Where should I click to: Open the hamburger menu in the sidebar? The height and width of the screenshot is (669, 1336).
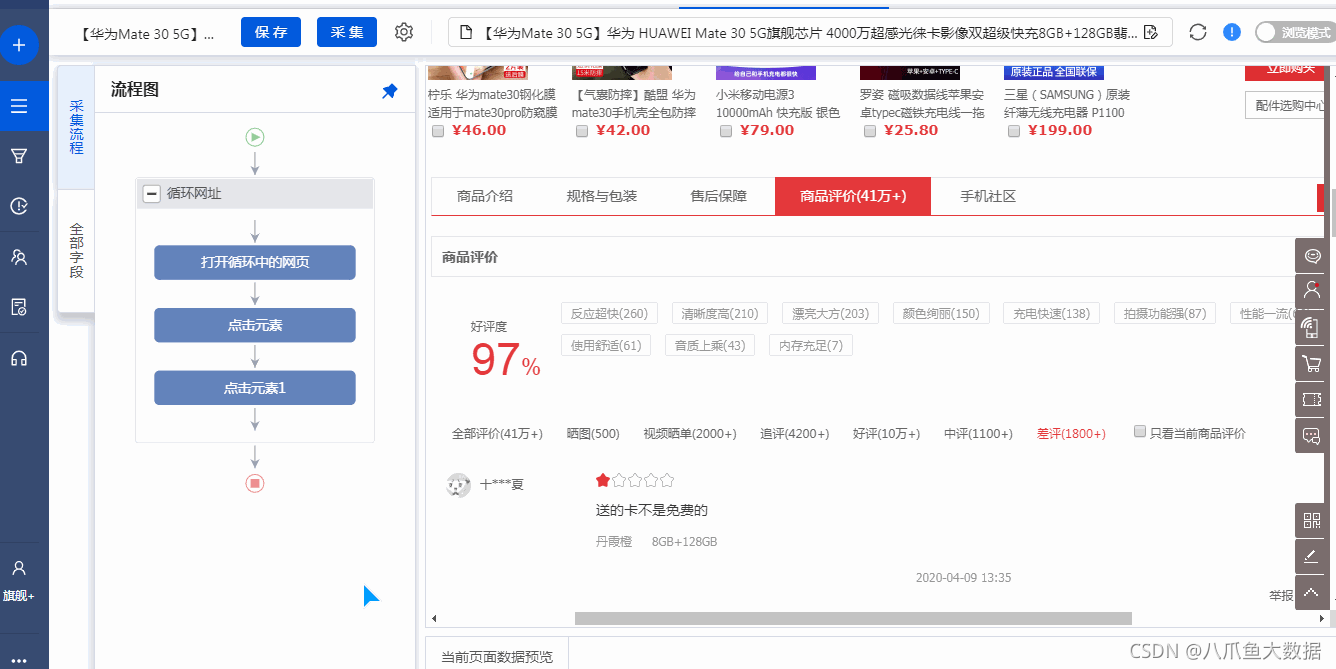click(x=19, y=106)
